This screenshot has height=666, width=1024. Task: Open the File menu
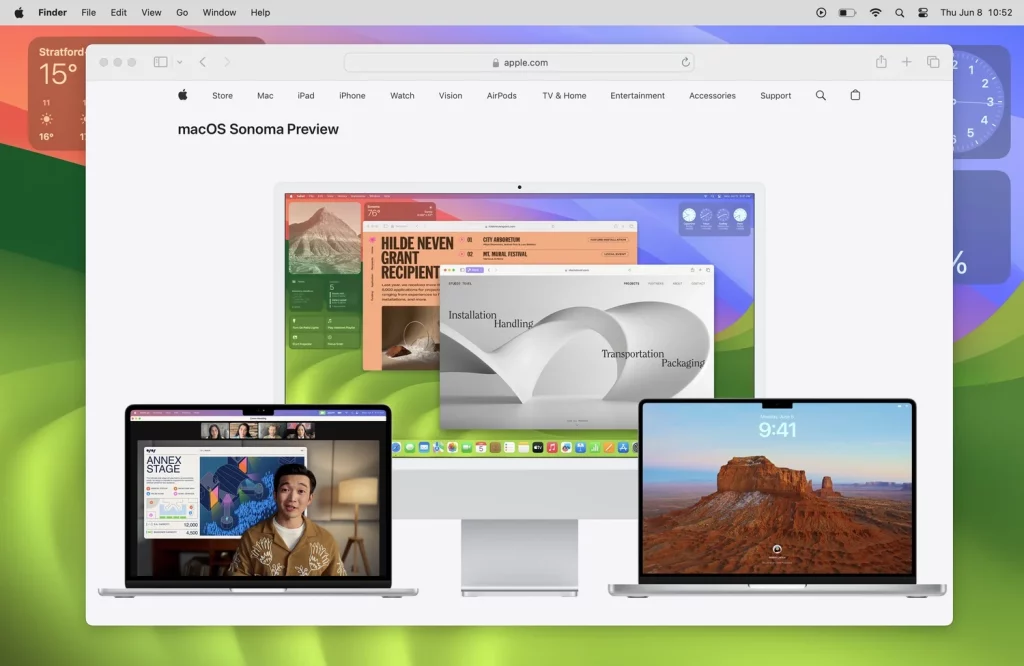(x=88, y=12)
